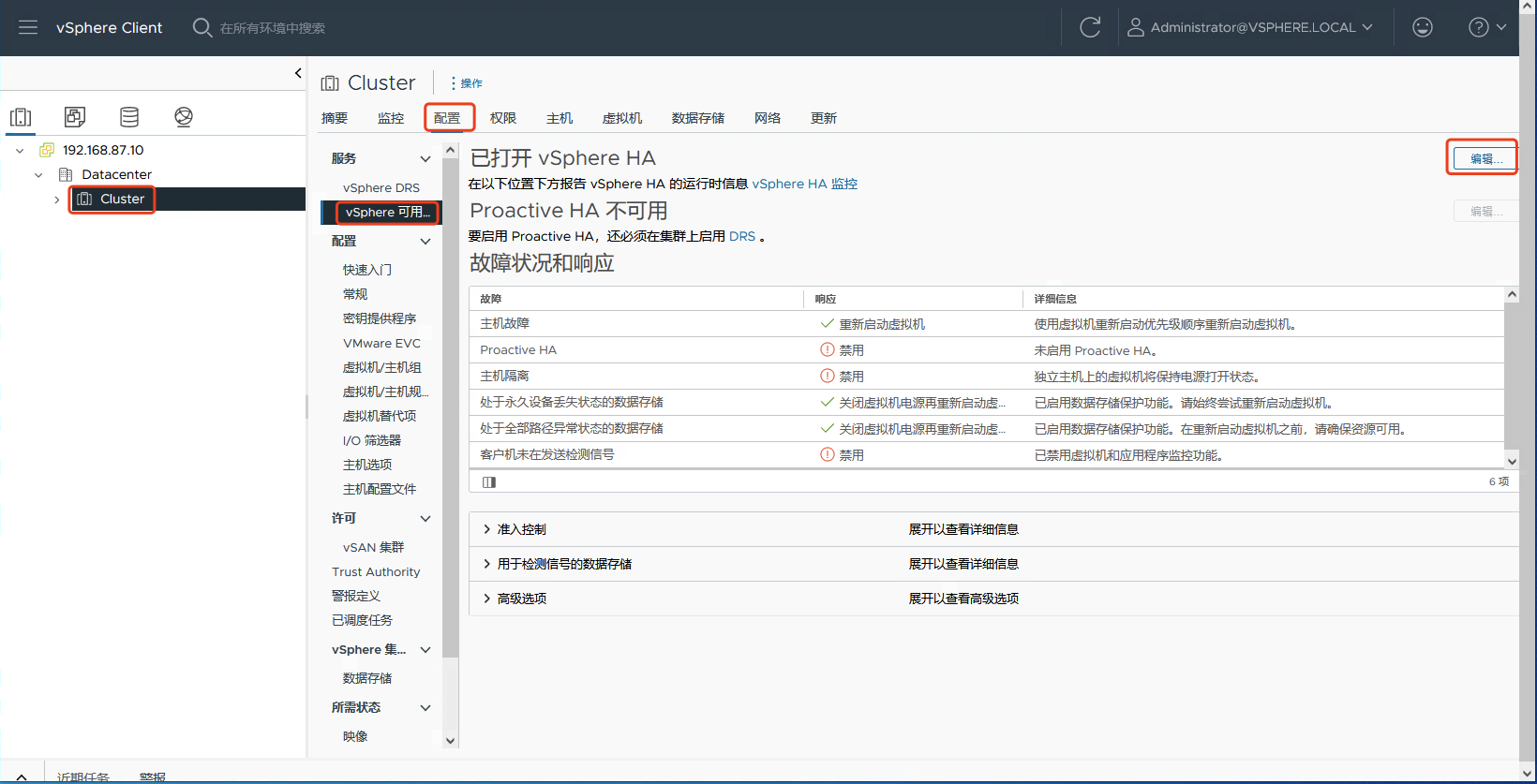Open 快速入门 settings page
Image resolution: width=1537 pixels, height=784 pixels.
pos(367,270)
